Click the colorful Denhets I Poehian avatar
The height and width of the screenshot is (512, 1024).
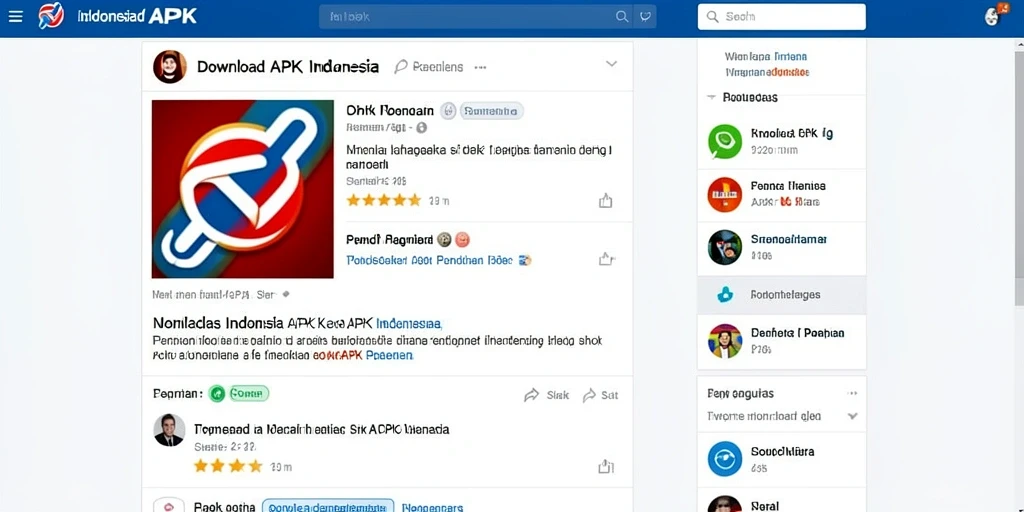(x=725, y=341)
